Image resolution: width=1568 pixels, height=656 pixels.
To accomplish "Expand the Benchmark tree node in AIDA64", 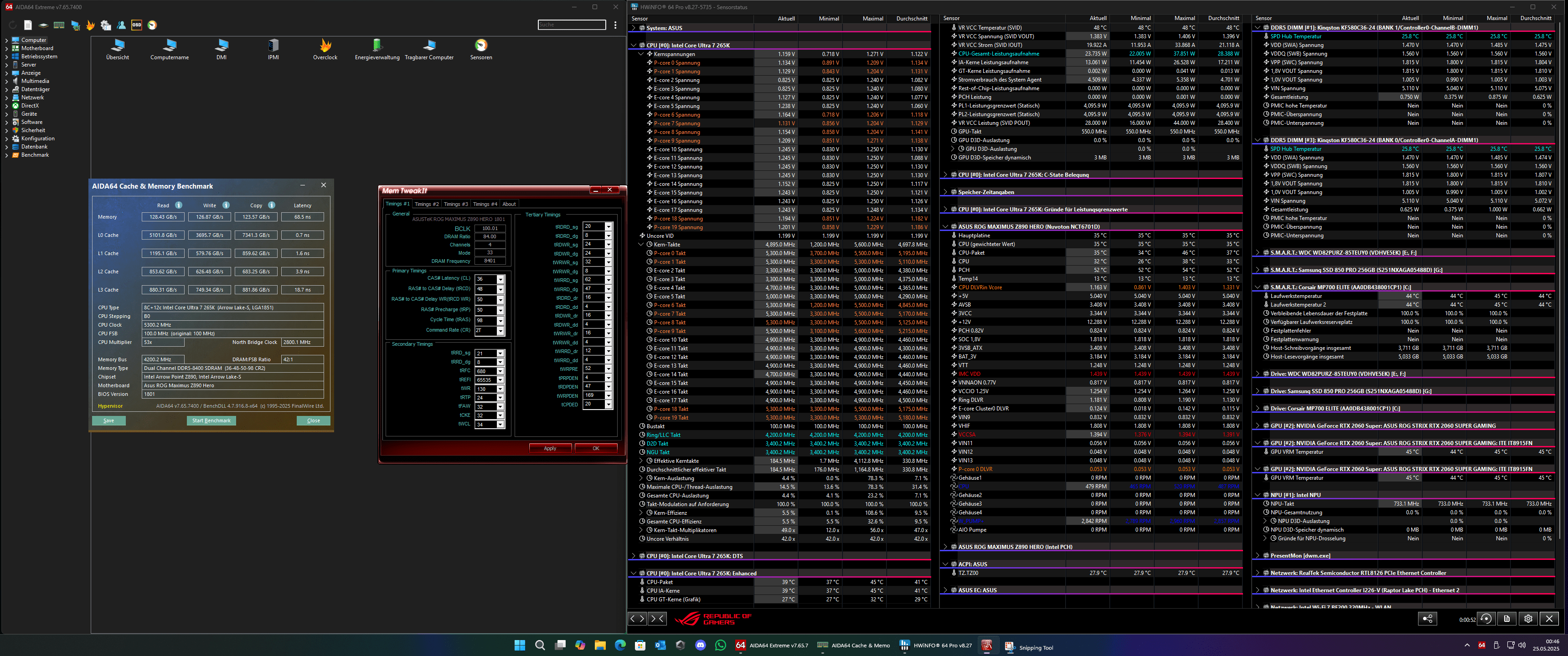I will [7, 154].
